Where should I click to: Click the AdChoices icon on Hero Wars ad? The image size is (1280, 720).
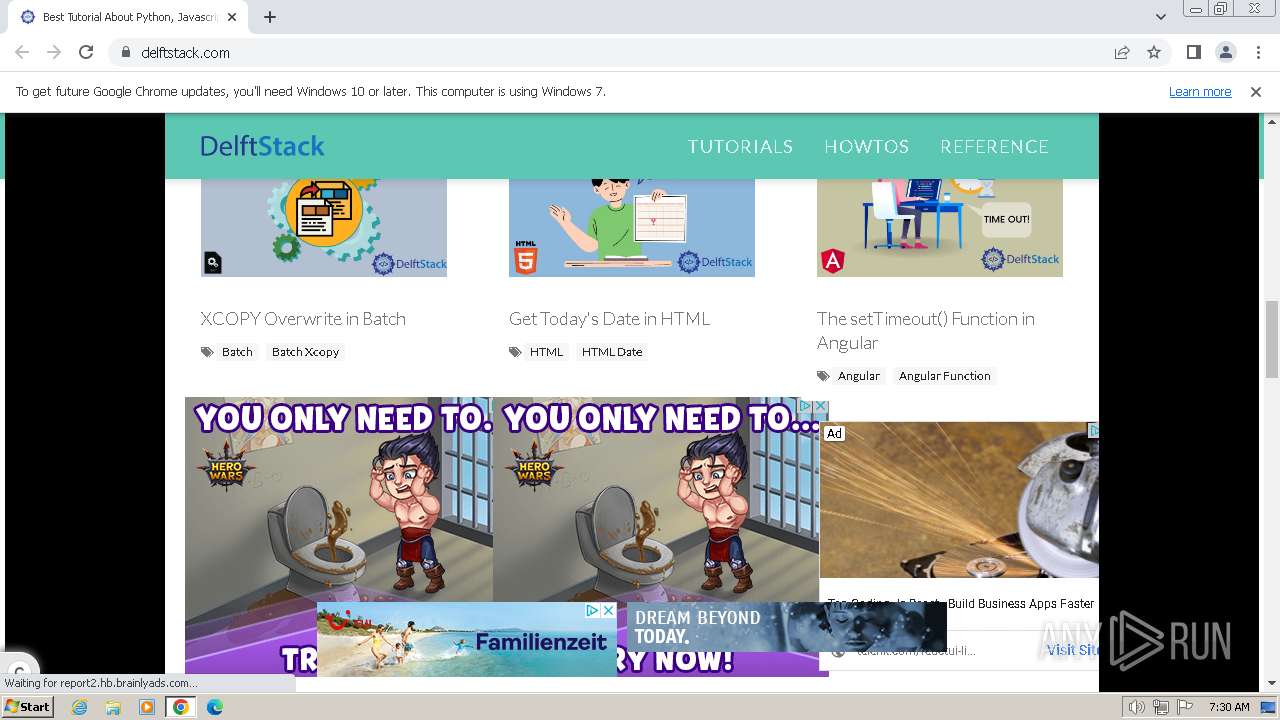tap(805, 407)
